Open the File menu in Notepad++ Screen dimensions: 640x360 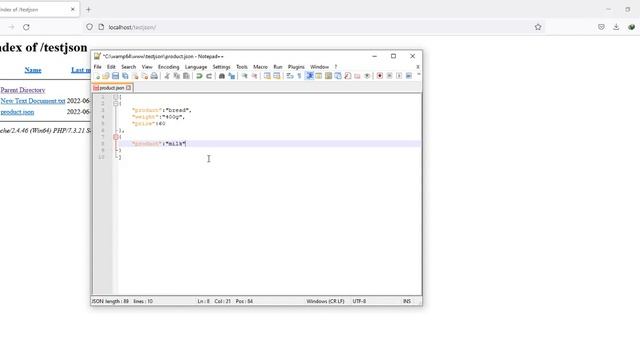click(98, 67)
